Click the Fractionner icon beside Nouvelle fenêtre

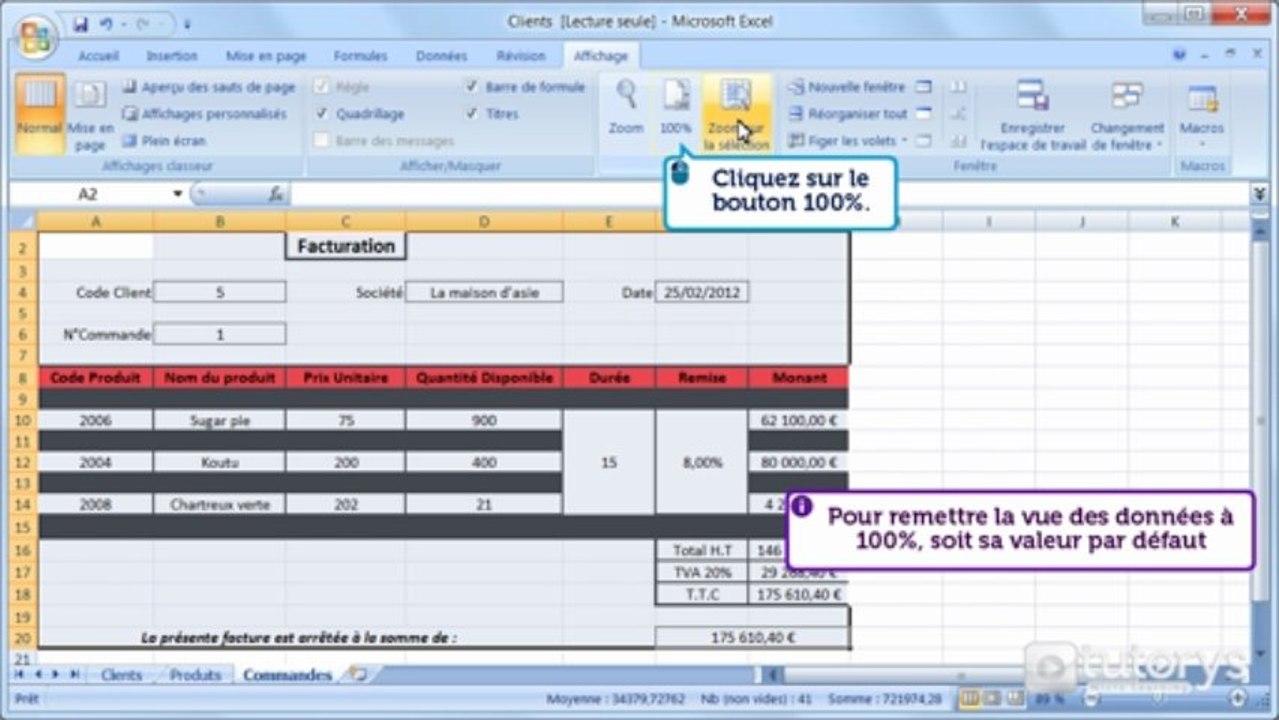point(924,87)
